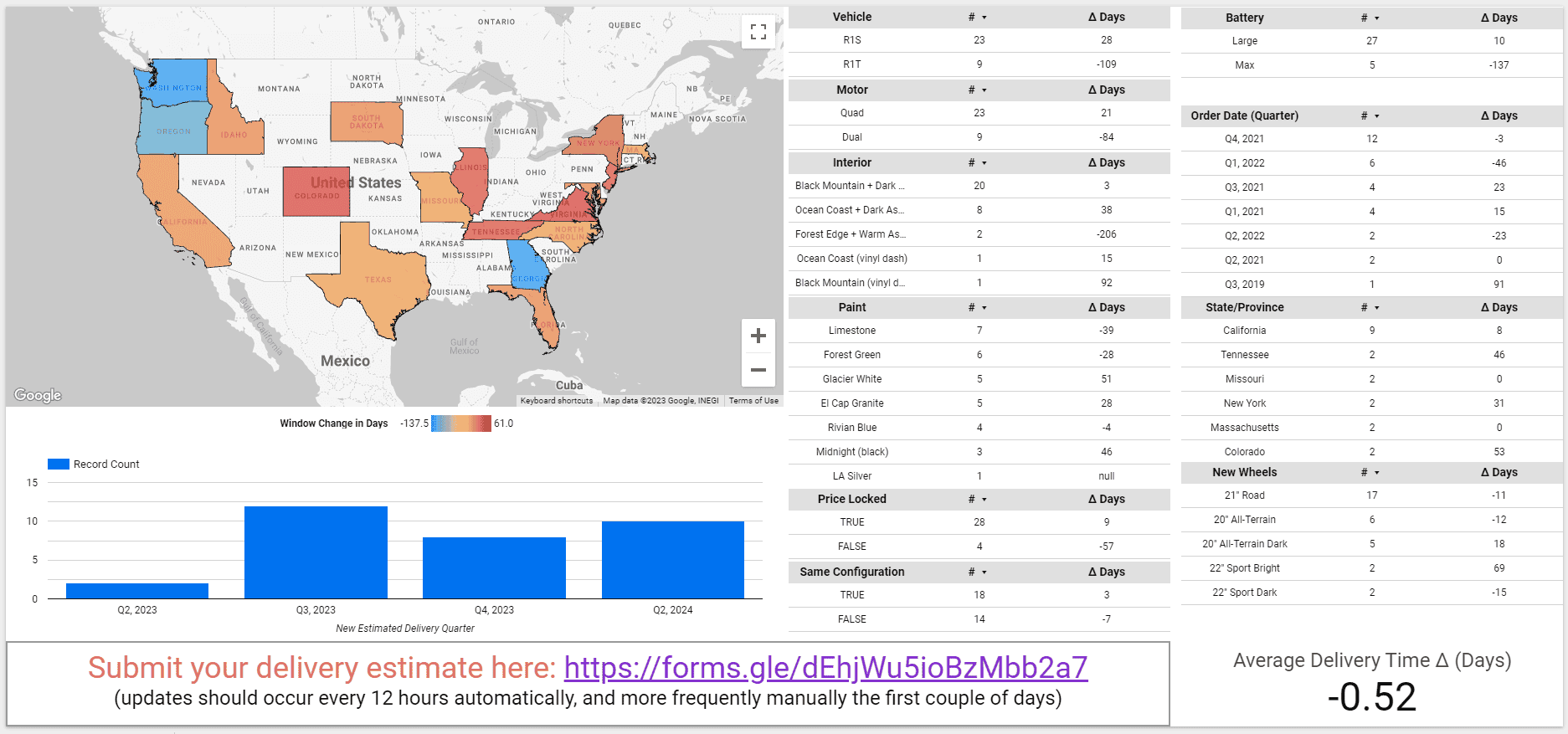The image size is (1568, 734).
Task: Open the Google logo link on map
Action: pos(38,395)
